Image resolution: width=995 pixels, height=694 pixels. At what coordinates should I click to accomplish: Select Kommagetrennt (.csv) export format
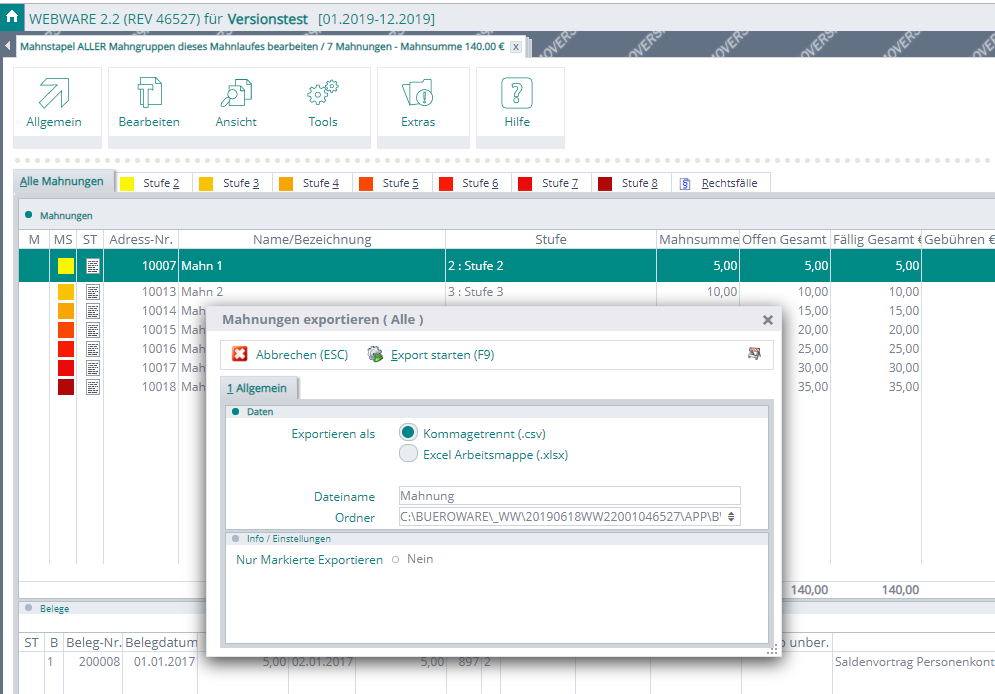tap(408, 433)
